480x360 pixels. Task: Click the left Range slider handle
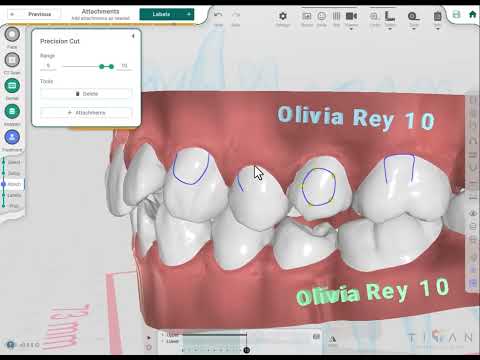[x=102, y=67]
